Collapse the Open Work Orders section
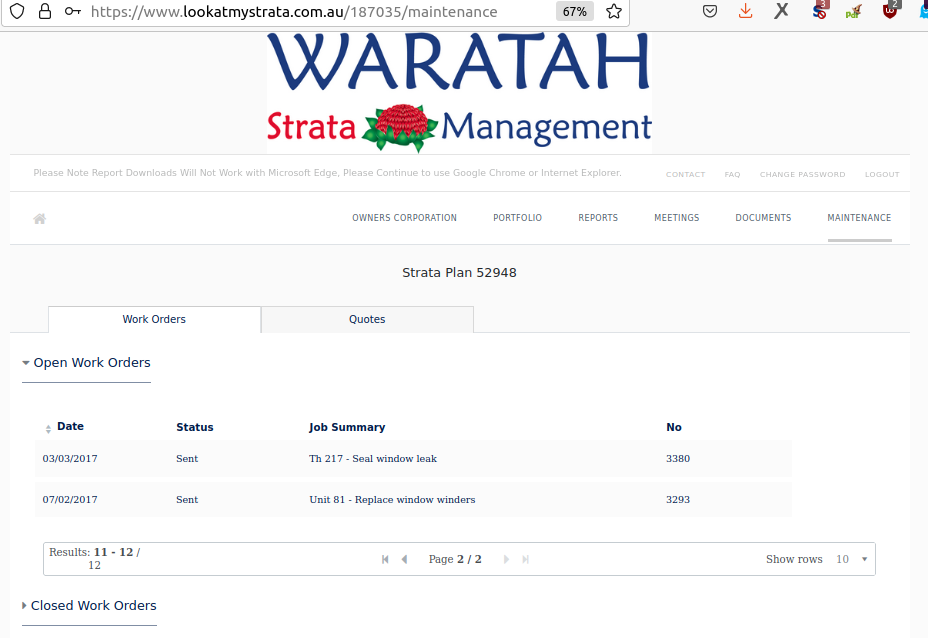Image resolution: width=928 pixels, height=638 pixels. (x=86, y=363)
